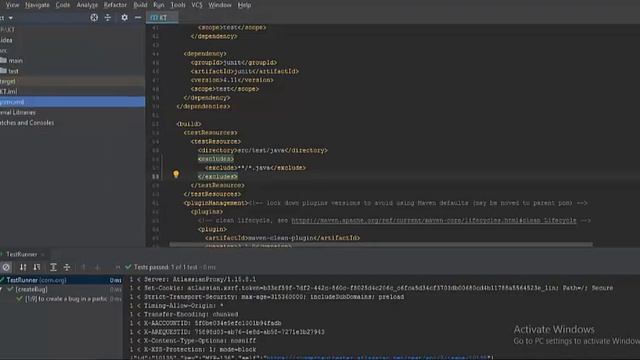
Task: Hide the Project panel with minus icon
Action: pyautogui.click(x=138, y=18)
